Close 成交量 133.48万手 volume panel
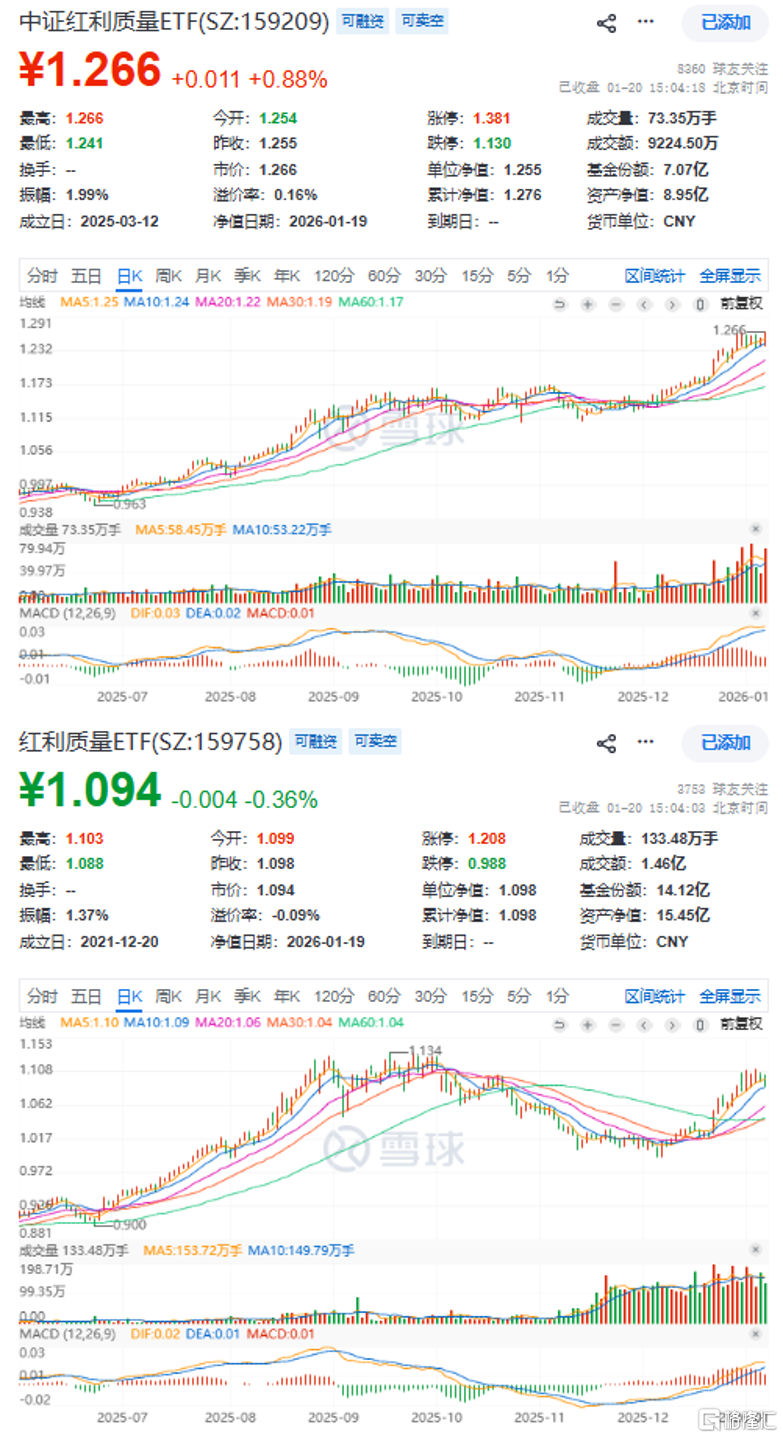Image resolution: width=783 pixels, height=1438 pixels. [756, 1250]
